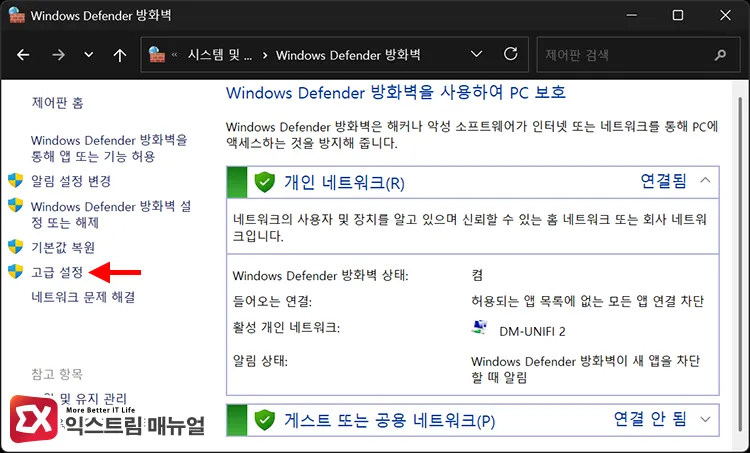750x453 pixels.
Task: Maximize the Windows Defender 방화벽 window
Action: pos(678,15)
